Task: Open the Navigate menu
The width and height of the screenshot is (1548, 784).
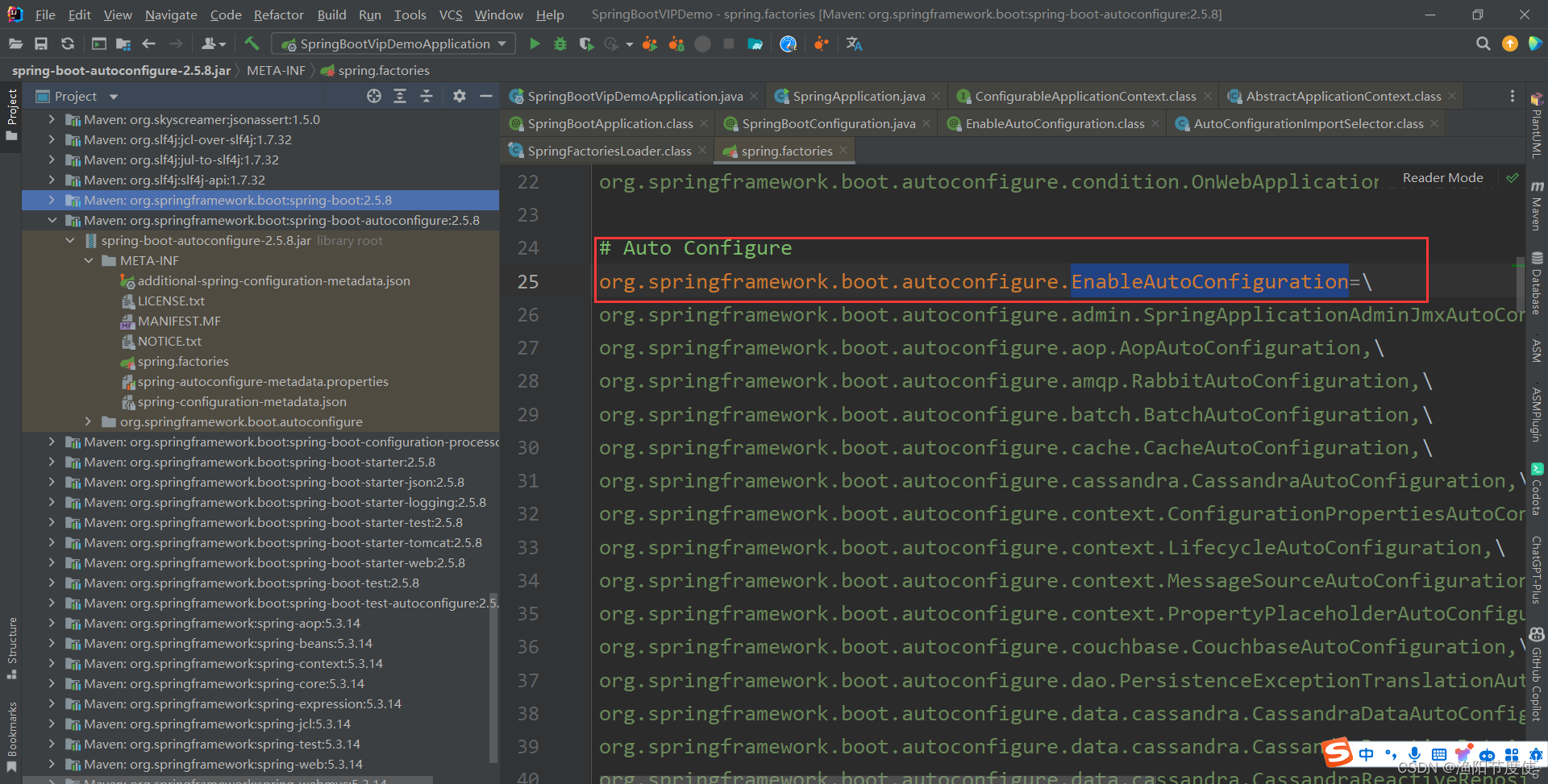Action: coord(171,15)
